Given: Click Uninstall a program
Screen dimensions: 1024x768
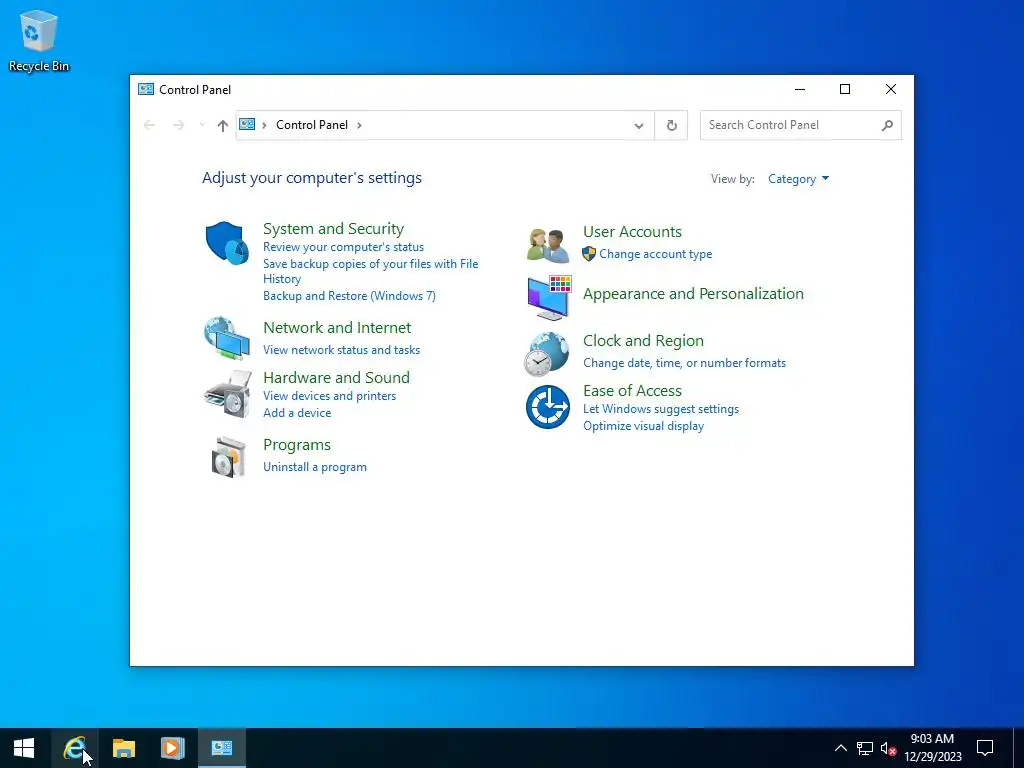Looking at the screenshot, I should point(315,467).
